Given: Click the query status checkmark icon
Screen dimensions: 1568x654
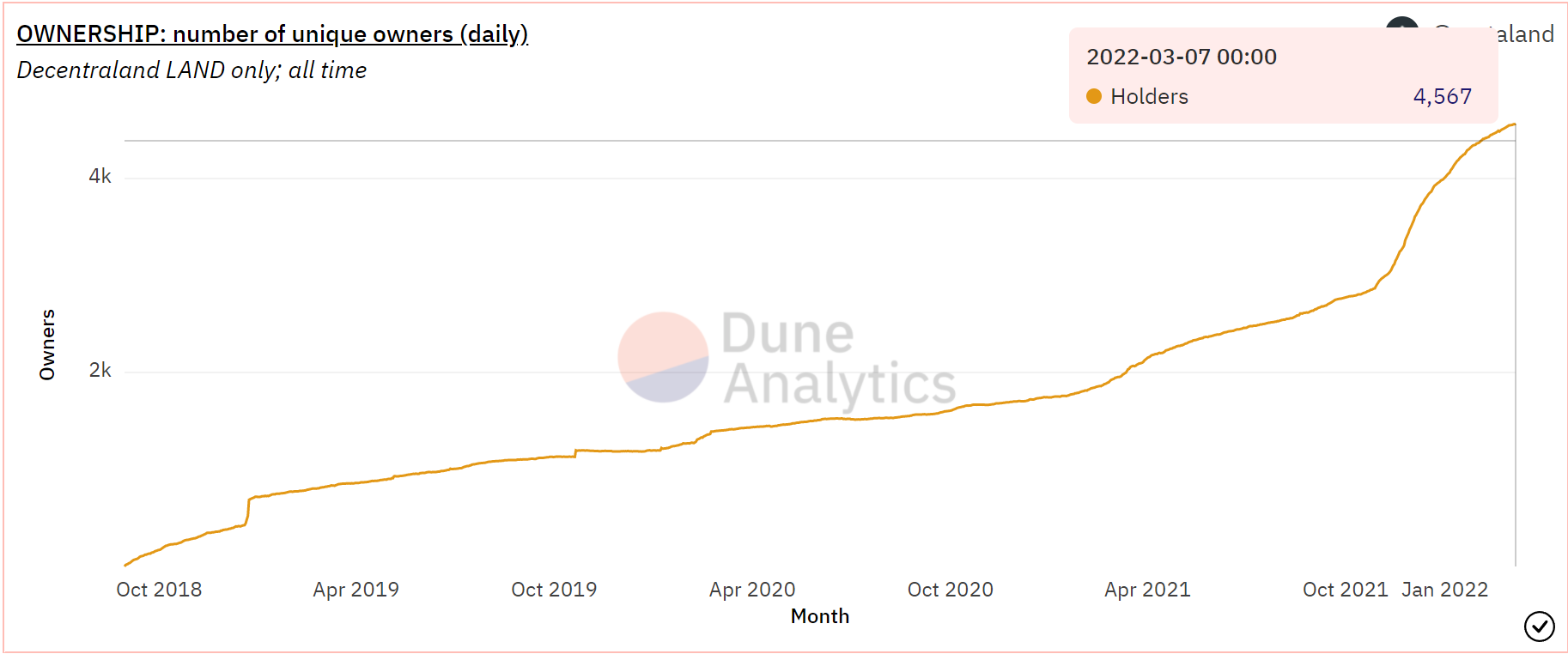Looking at the screenshot, I should pos(1539,627).
